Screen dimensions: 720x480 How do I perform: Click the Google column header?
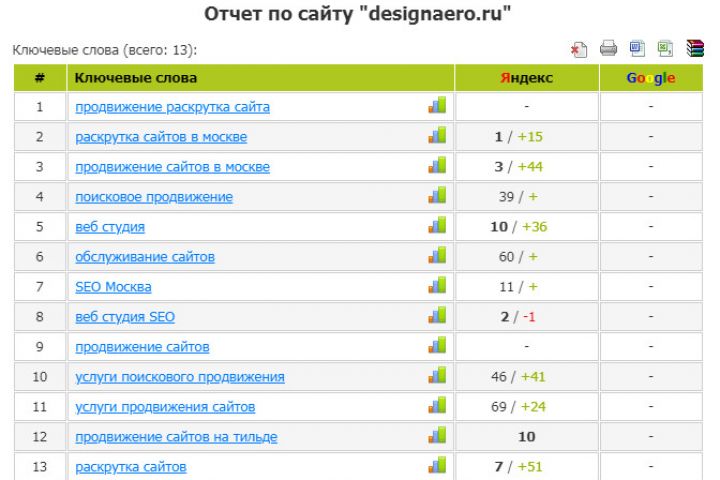651,78
